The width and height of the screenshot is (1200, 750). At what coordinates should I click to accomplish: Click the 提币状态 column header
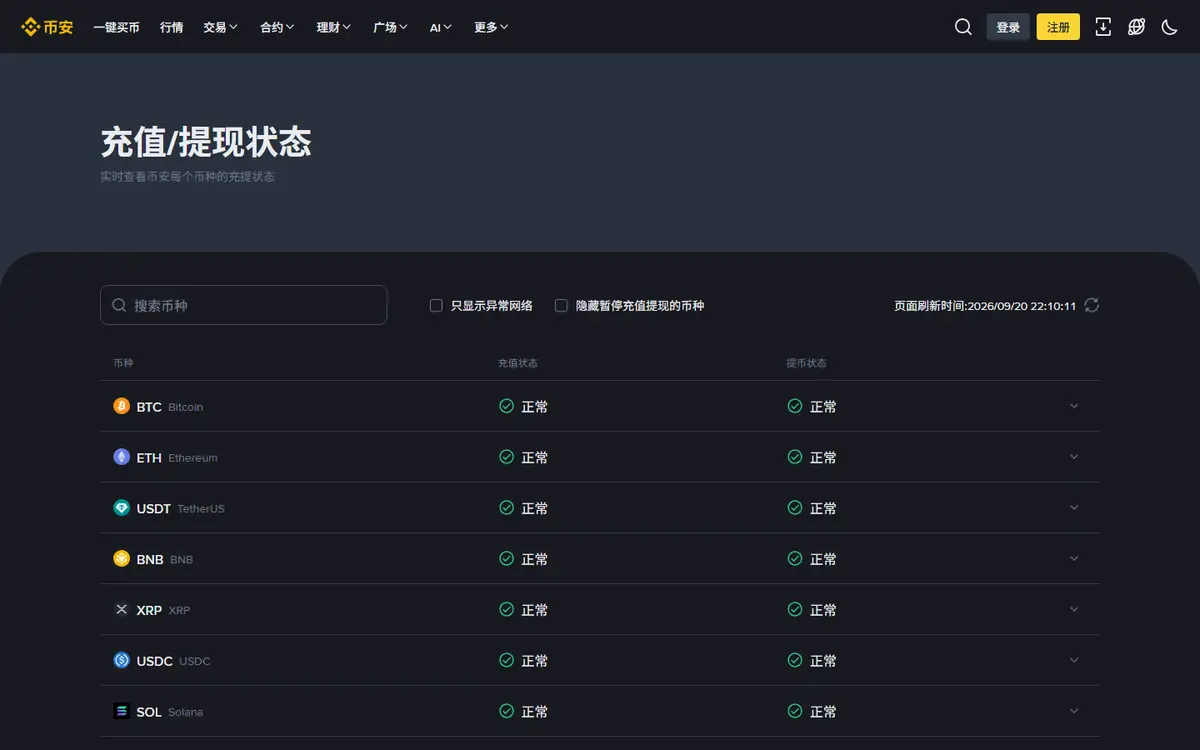tap(806, 363)
